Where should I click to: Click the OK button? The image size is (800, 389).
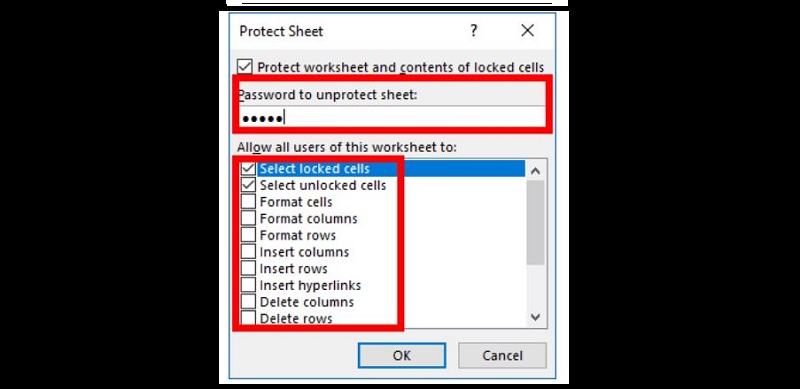[402, 355]
